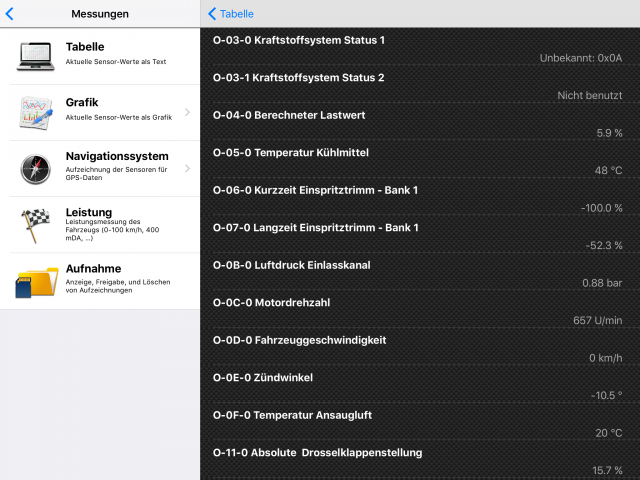This screenshot has height=480, width=640.
Task: Click the value Nicht benutzt
Action: 590,96
